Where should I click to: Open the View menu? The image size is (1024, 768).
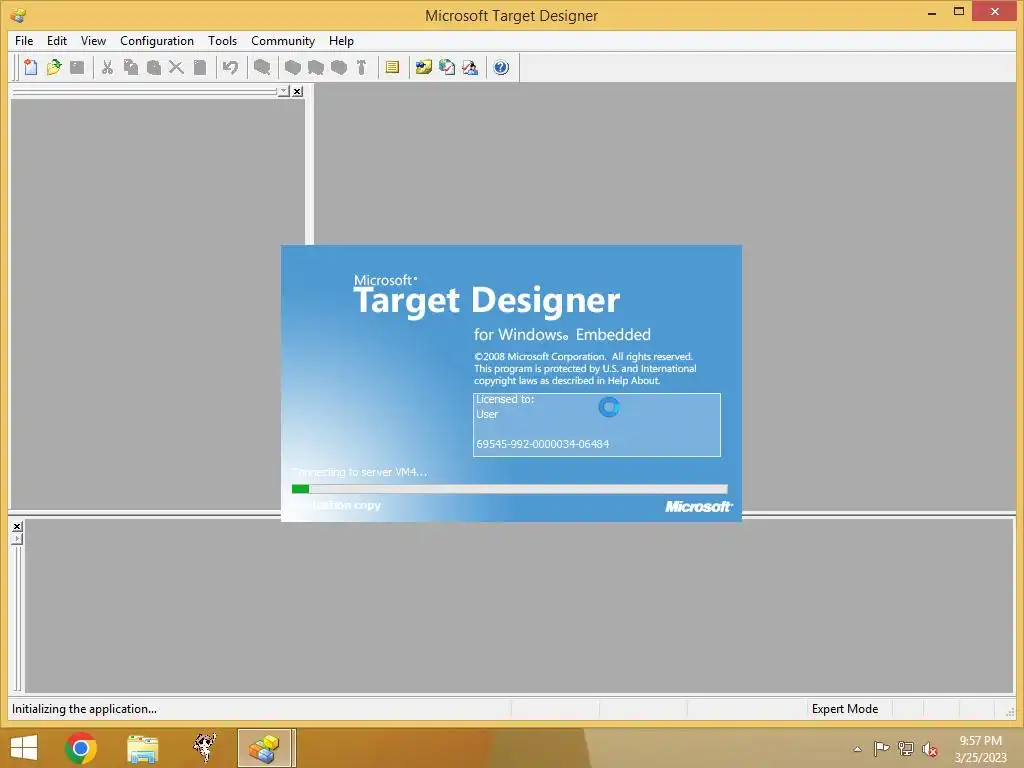coord(93,40)
